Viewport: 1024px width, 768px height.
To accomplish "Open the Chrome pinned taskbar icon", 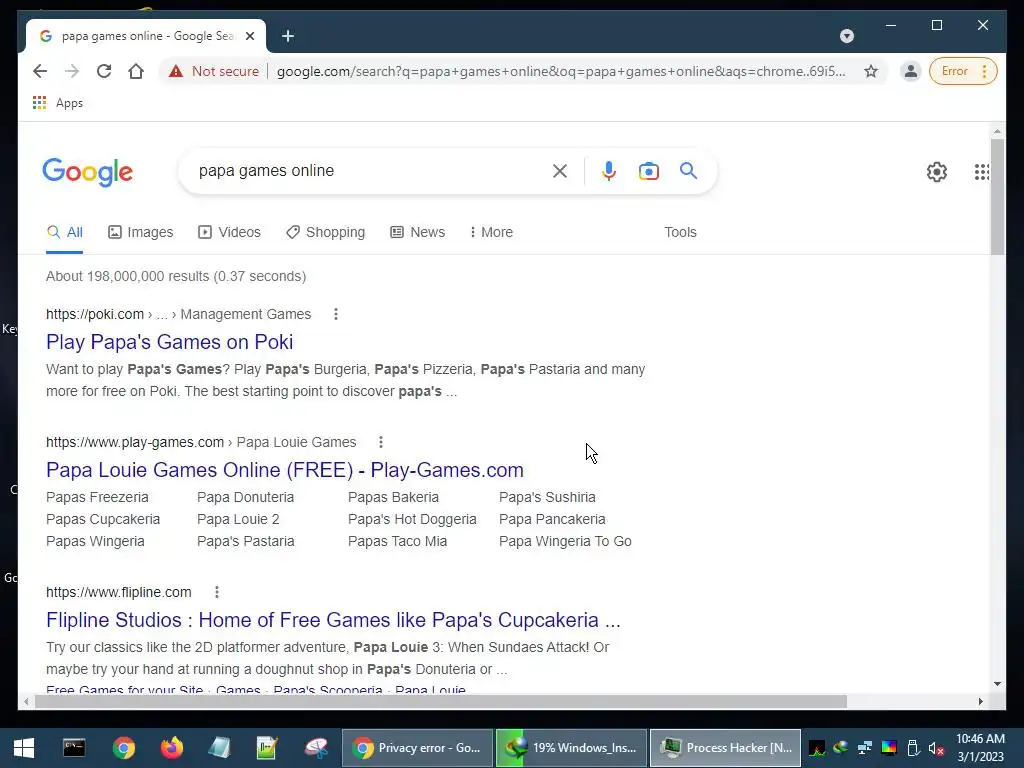I will click(x=123, y=748).
